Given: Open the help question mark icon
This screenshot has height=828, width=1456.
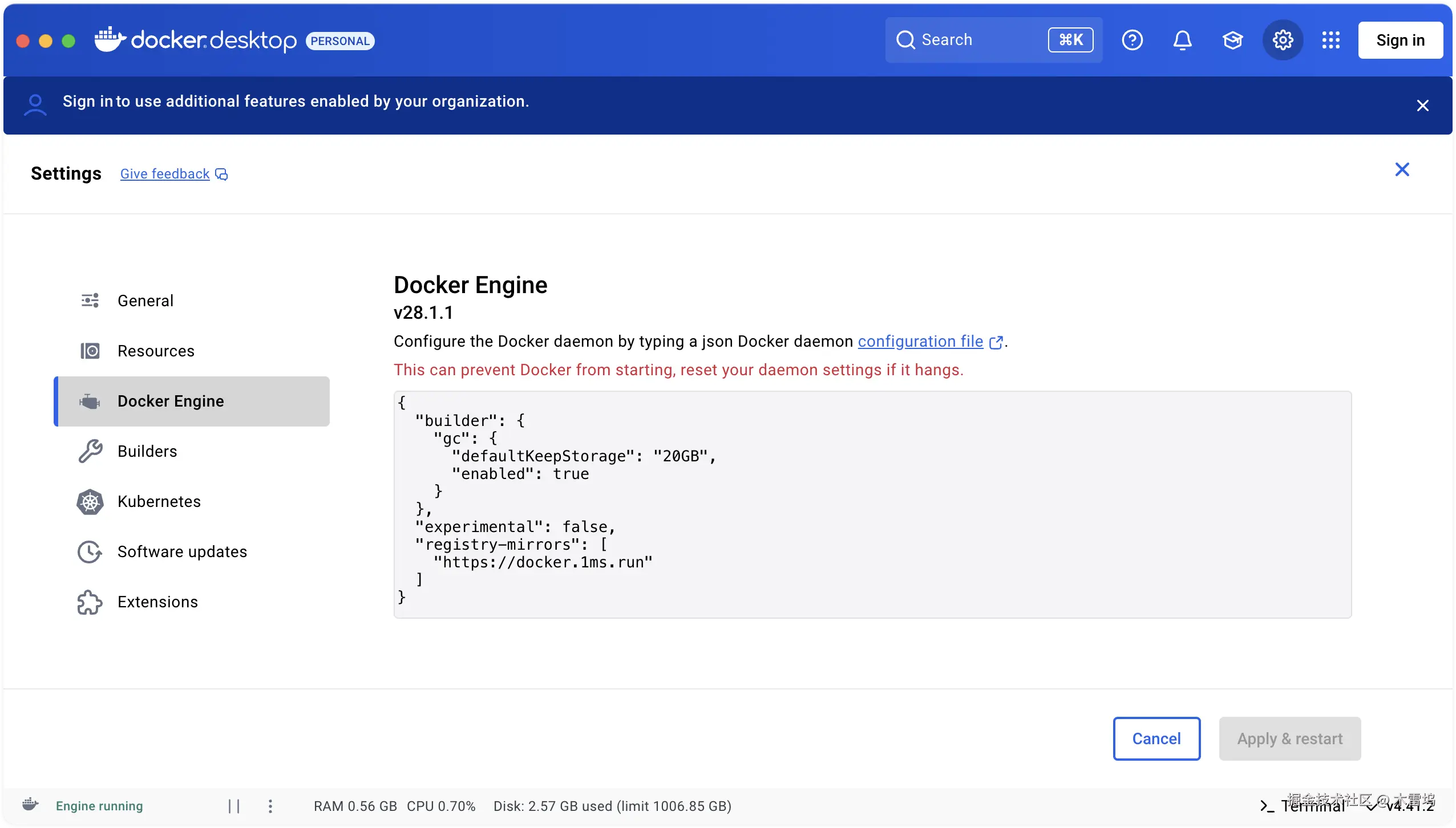Looking at the screenshot, I should (1132, 40).
